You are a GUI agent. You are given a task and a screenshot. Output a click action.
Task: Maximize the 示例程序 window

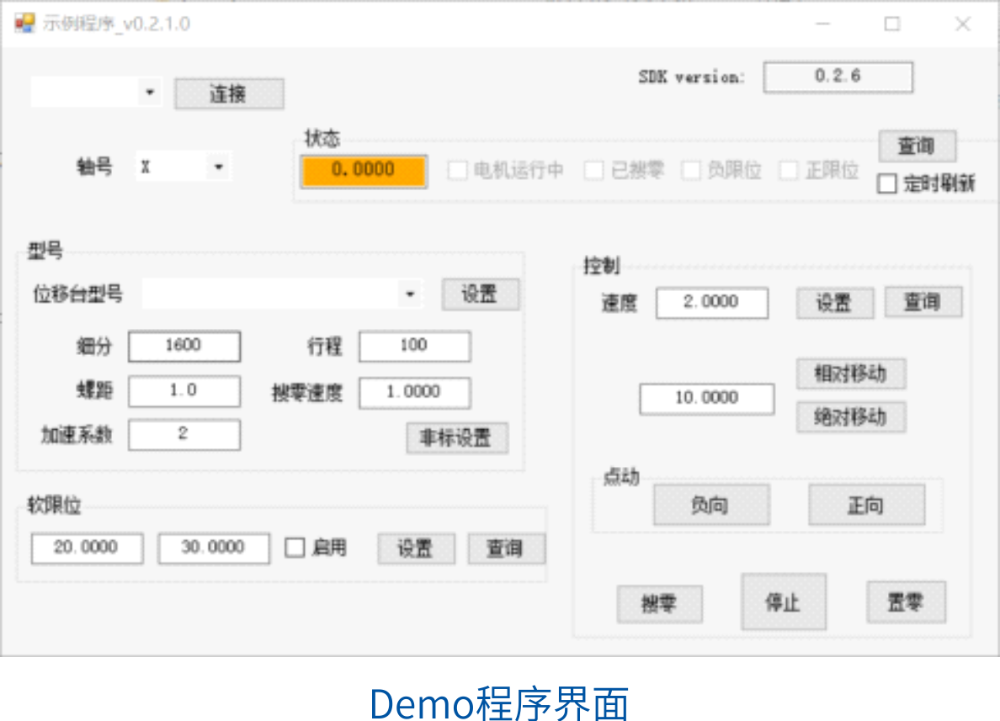coord(892,24)
